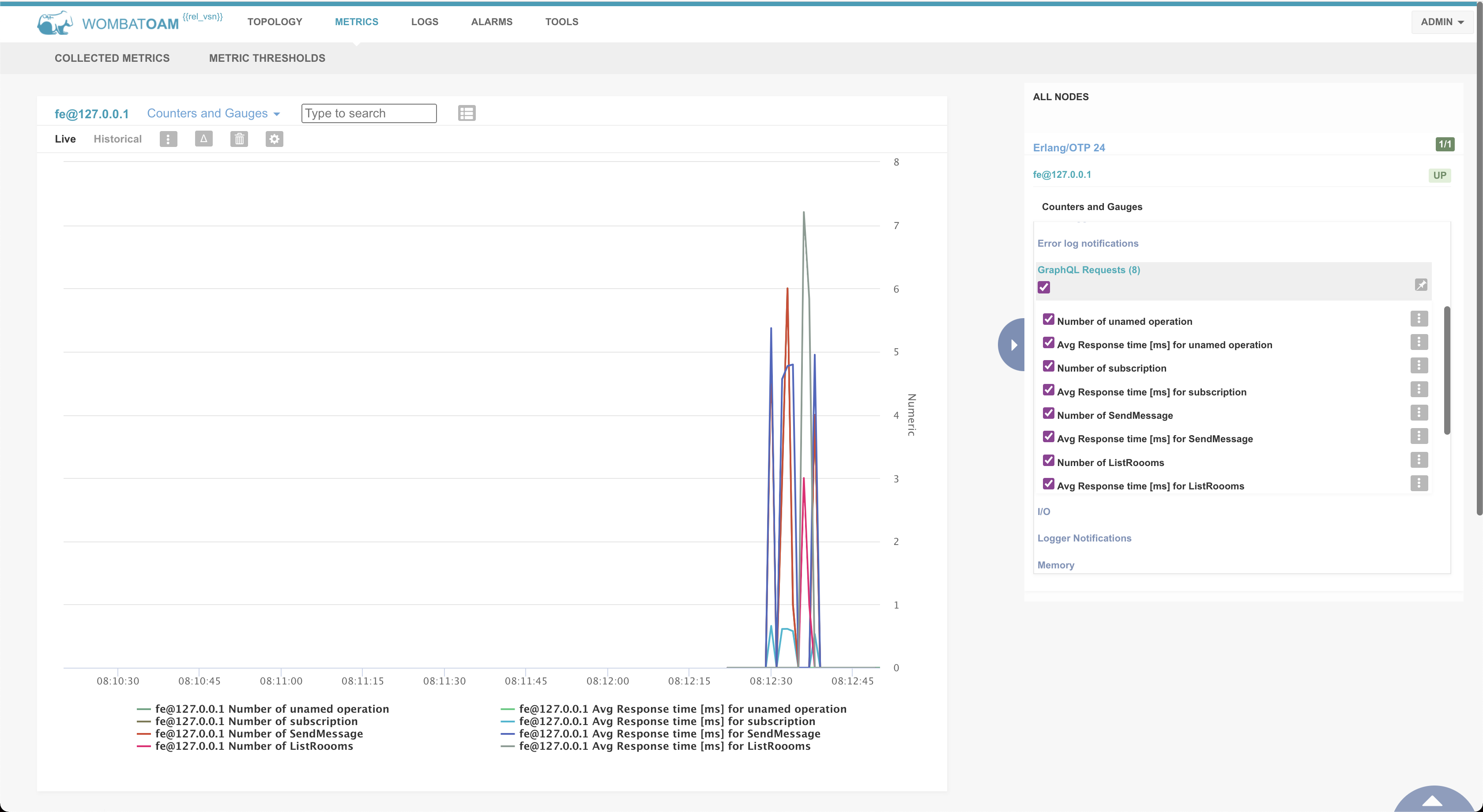
Task: Expand the I/O metrics group
Action: 1043,511
